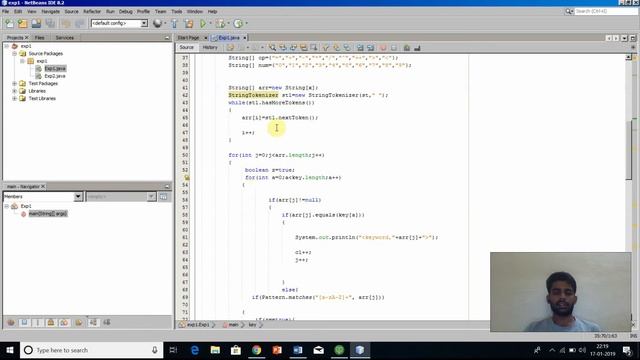
Task: Click the Save All toolbar icon
Action: click(50, 23)
